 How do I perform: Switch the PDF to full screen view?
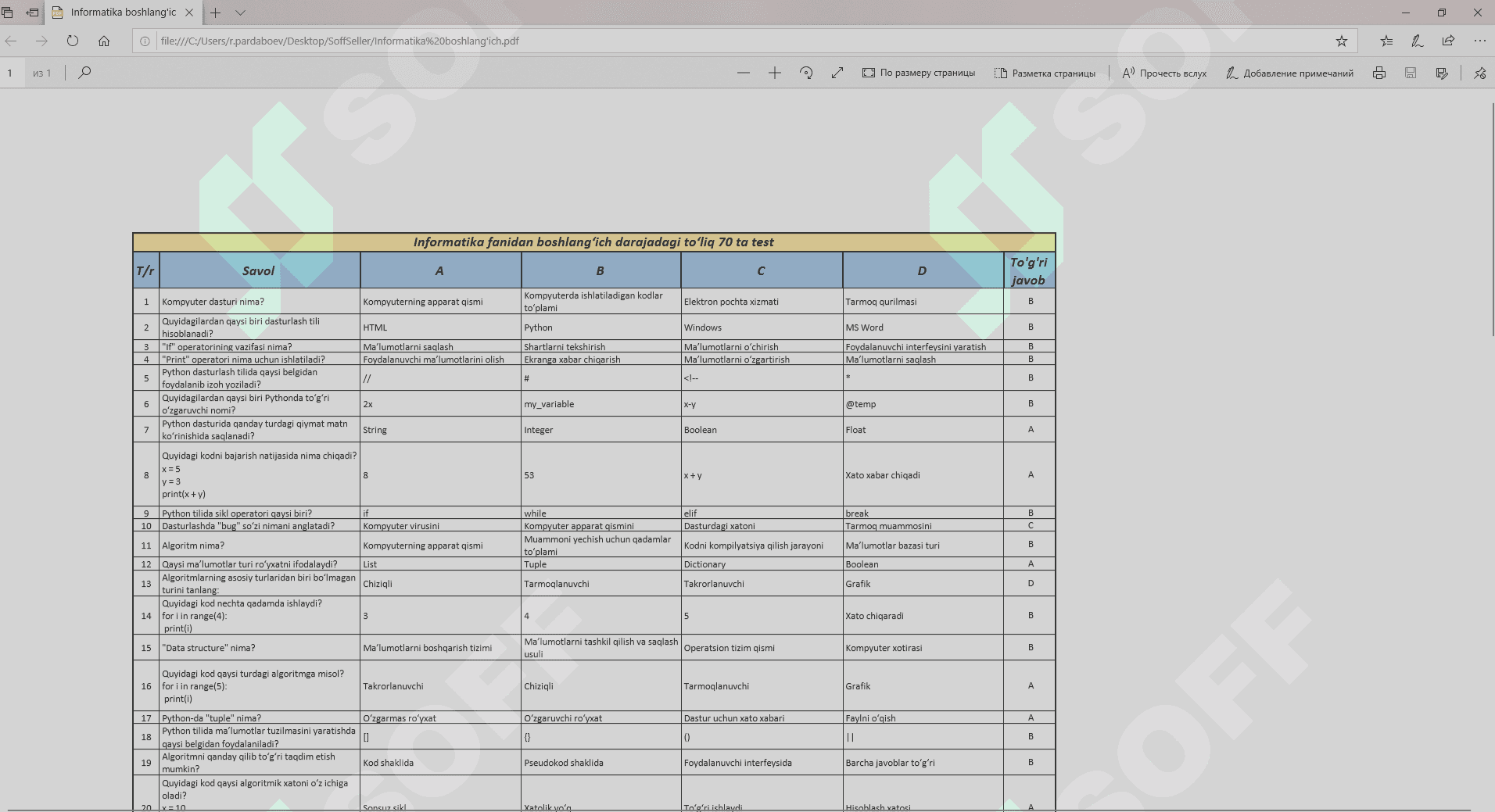click(837, 73)
